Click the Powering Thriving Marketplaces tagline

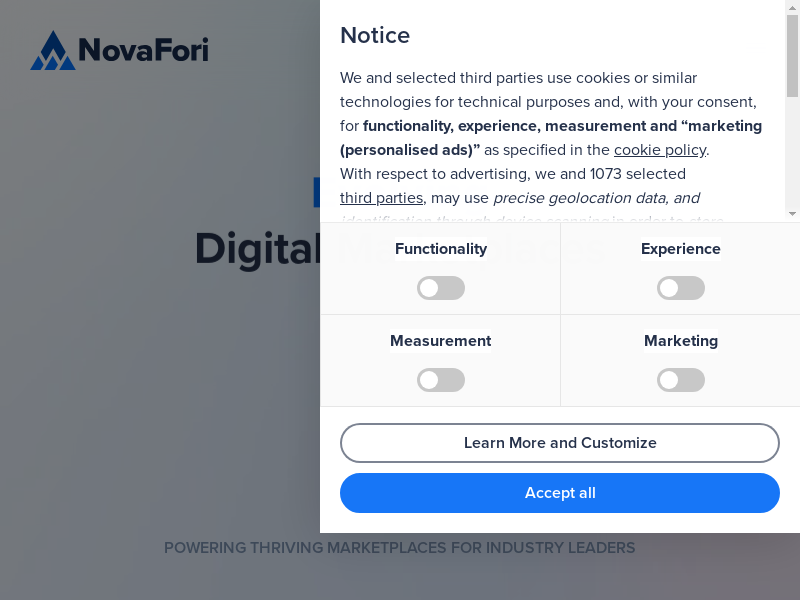399,548
